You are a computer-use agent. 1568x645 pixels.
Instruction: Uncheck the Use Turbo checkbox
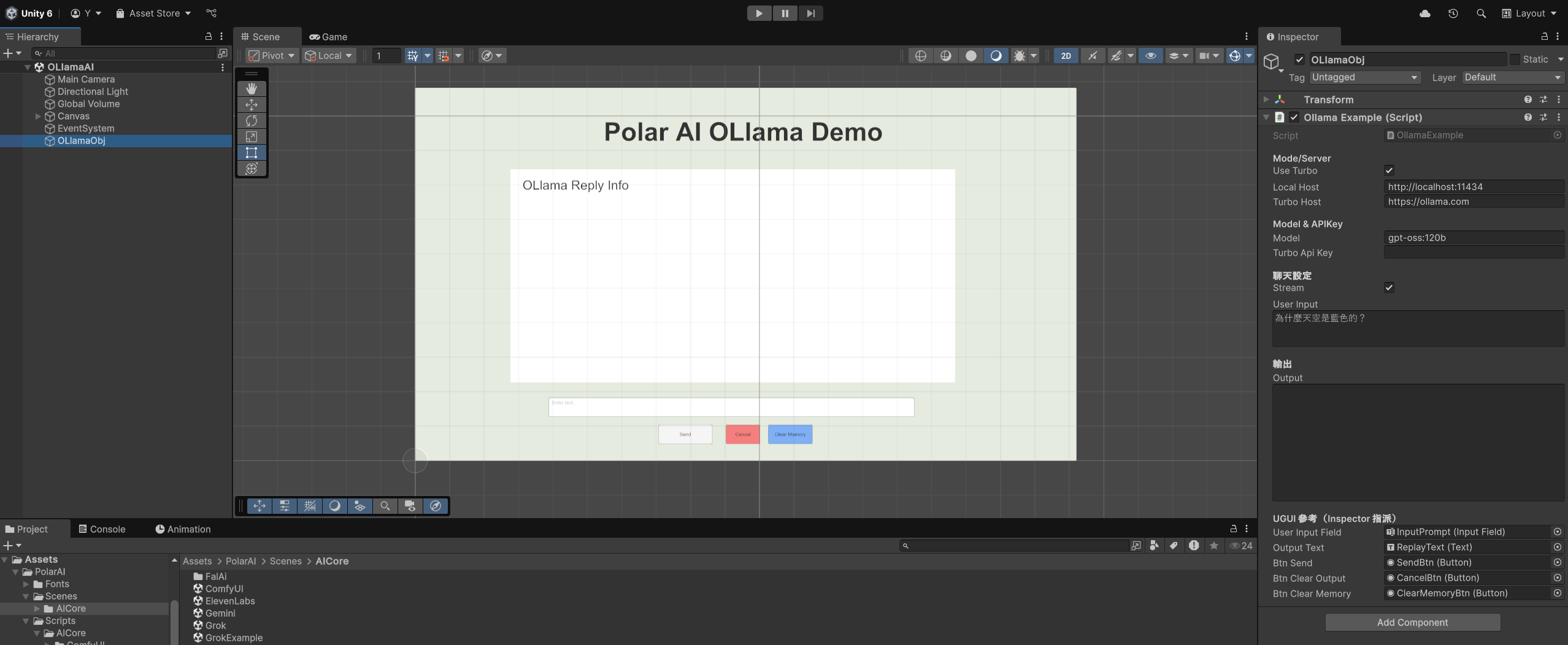(1389, 170)
